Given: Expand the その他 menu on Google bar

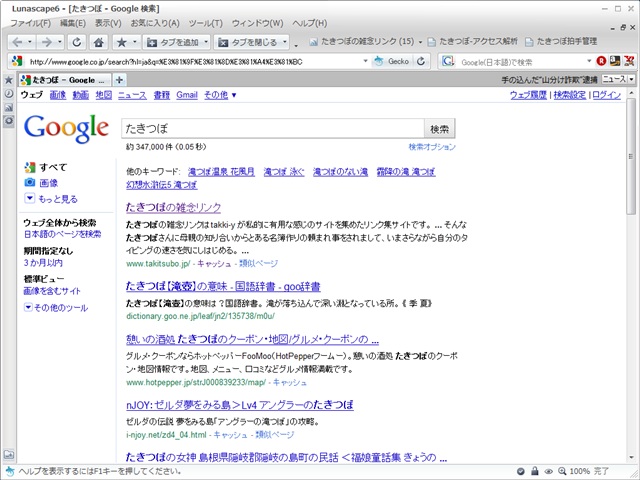Looking at the screenshot, I should tap(220, 95).
